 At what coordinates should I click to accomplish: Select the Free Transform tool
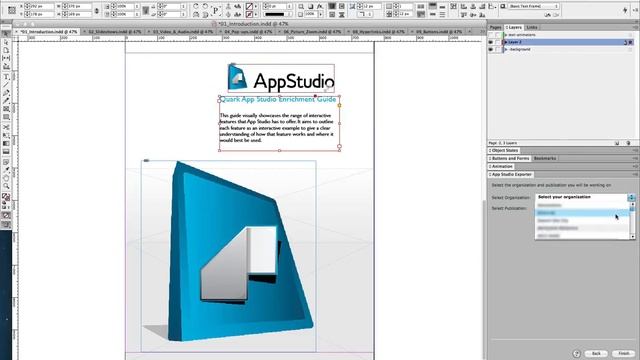pyautogui.click(x=6, y=135)
